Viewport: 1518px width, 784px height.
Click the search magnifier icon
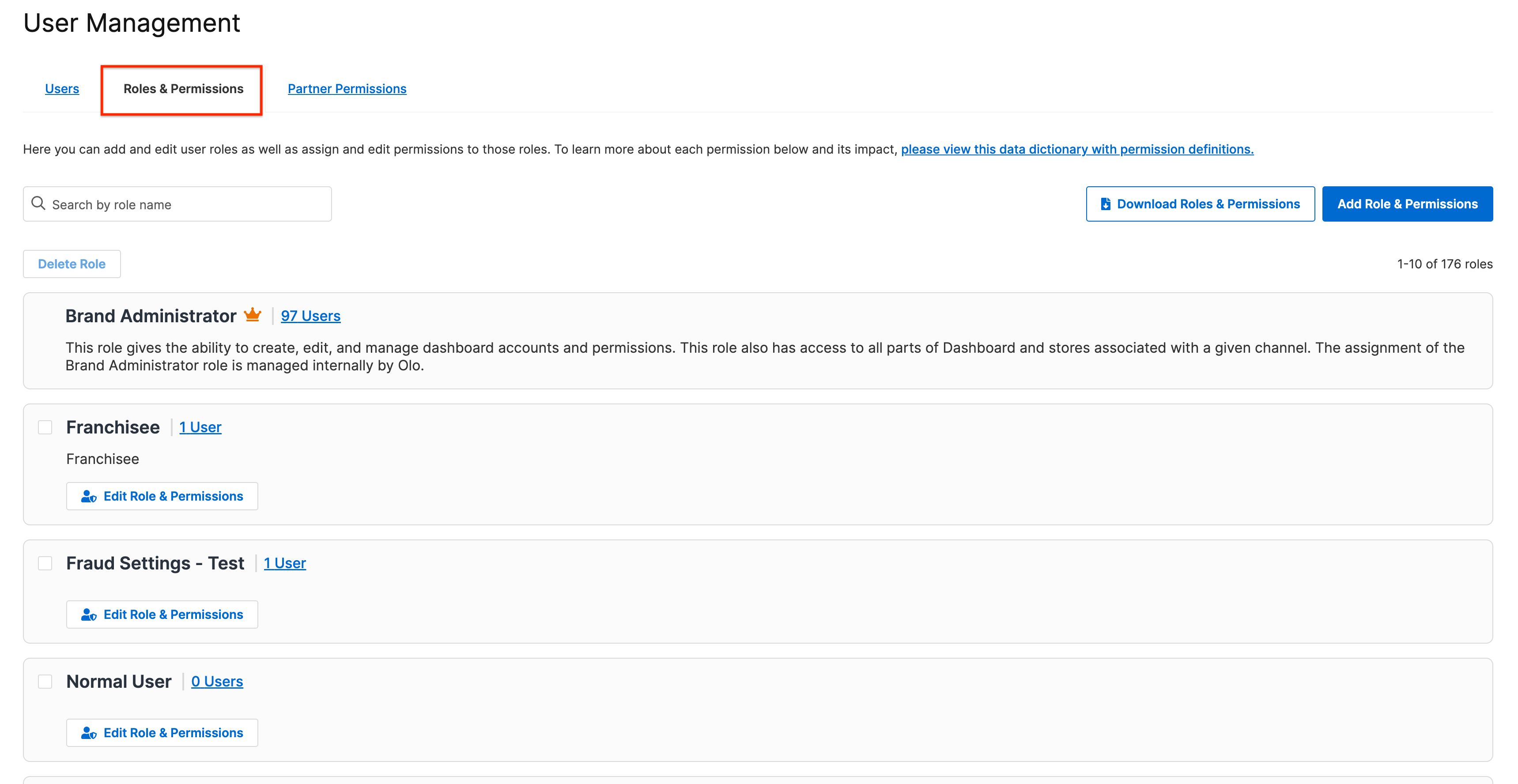(38, 203)
